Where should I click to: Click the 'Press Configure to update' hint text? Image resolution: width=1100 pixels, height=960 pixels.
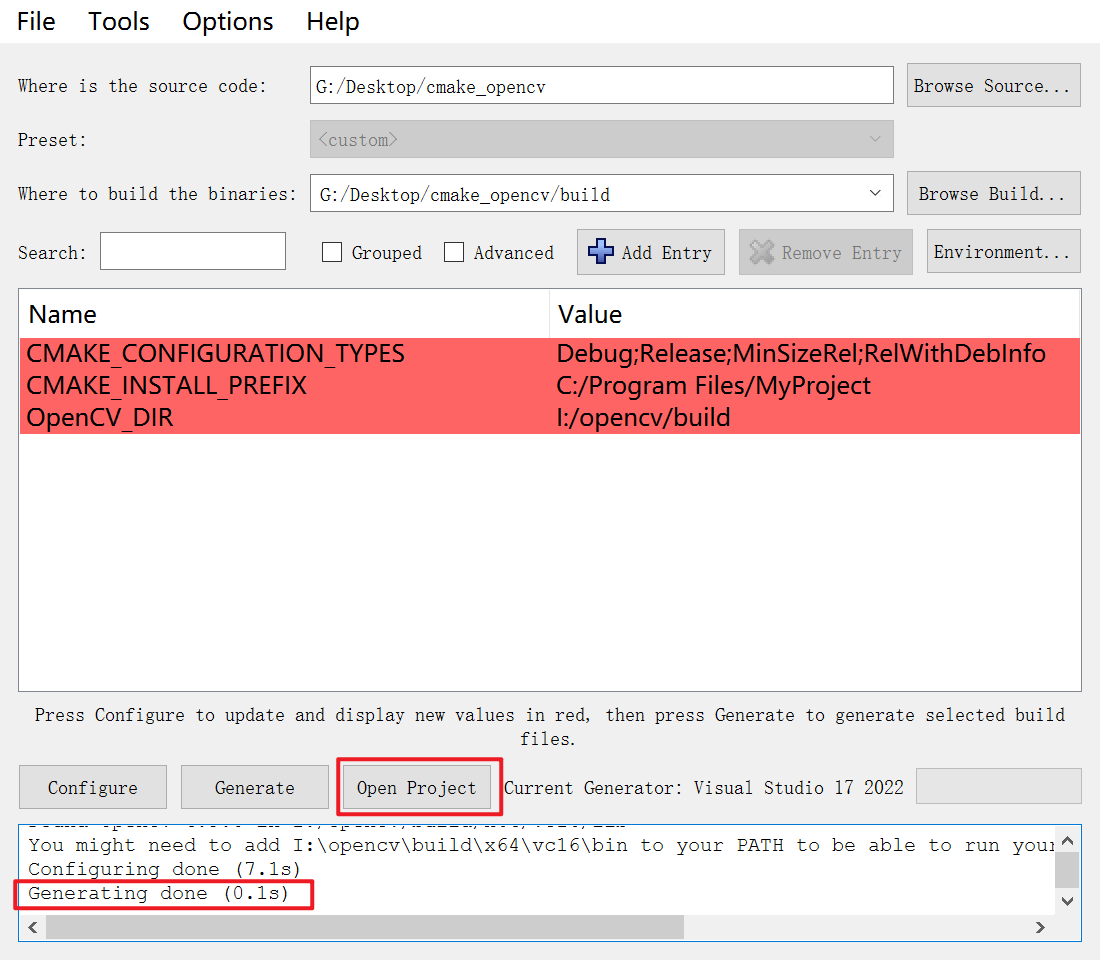pos(550,726)
